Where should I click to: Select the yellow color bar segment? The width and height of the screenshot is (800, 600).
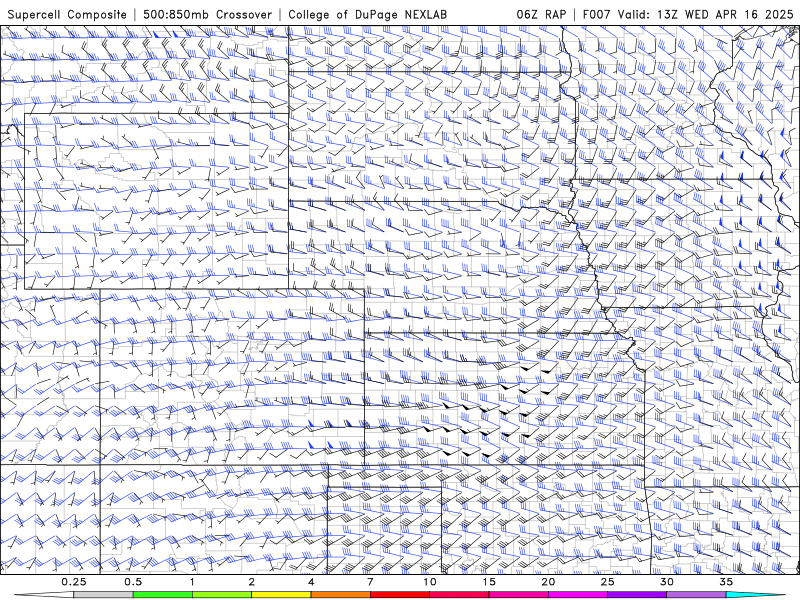[x=281, y=595]
